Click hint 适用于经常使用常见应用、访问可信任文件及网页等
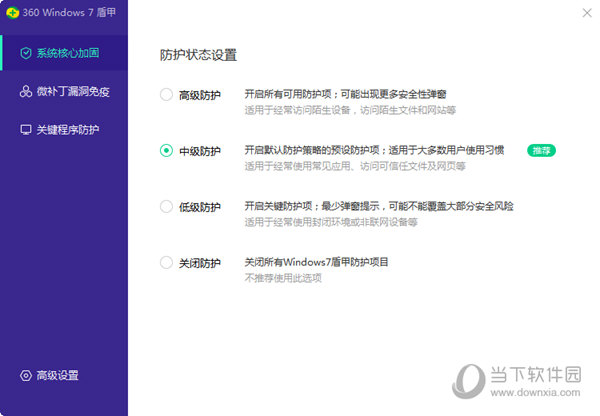The width and height of the screenshot is (600, 416). tap(355, 166)
